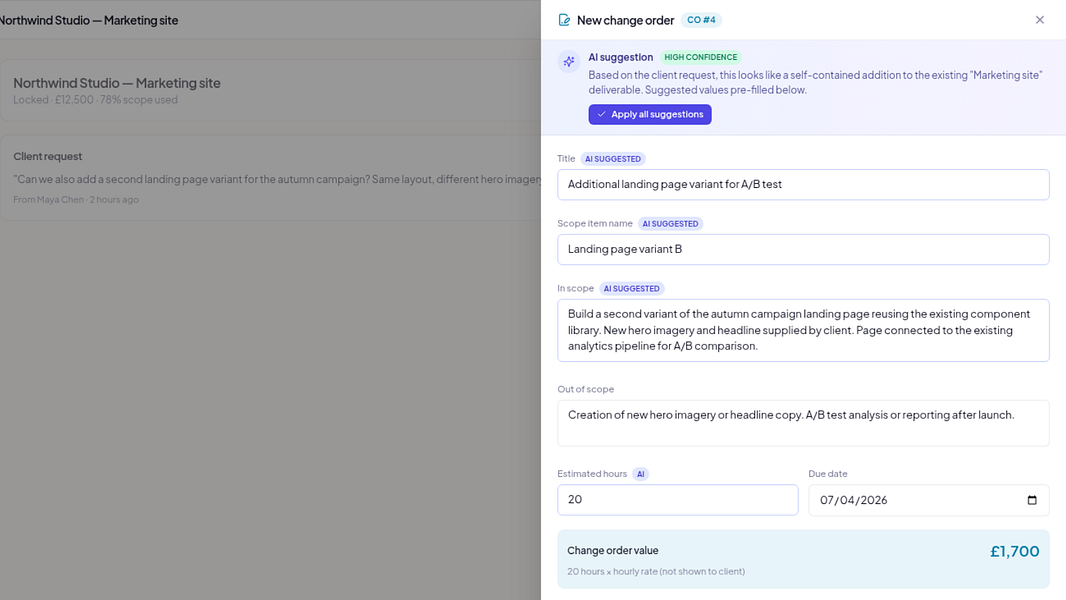1066x600 pixels.
Task: Click the AI tag next to Estimated hours
Action: pyautogui.click(x=640, y=474)
